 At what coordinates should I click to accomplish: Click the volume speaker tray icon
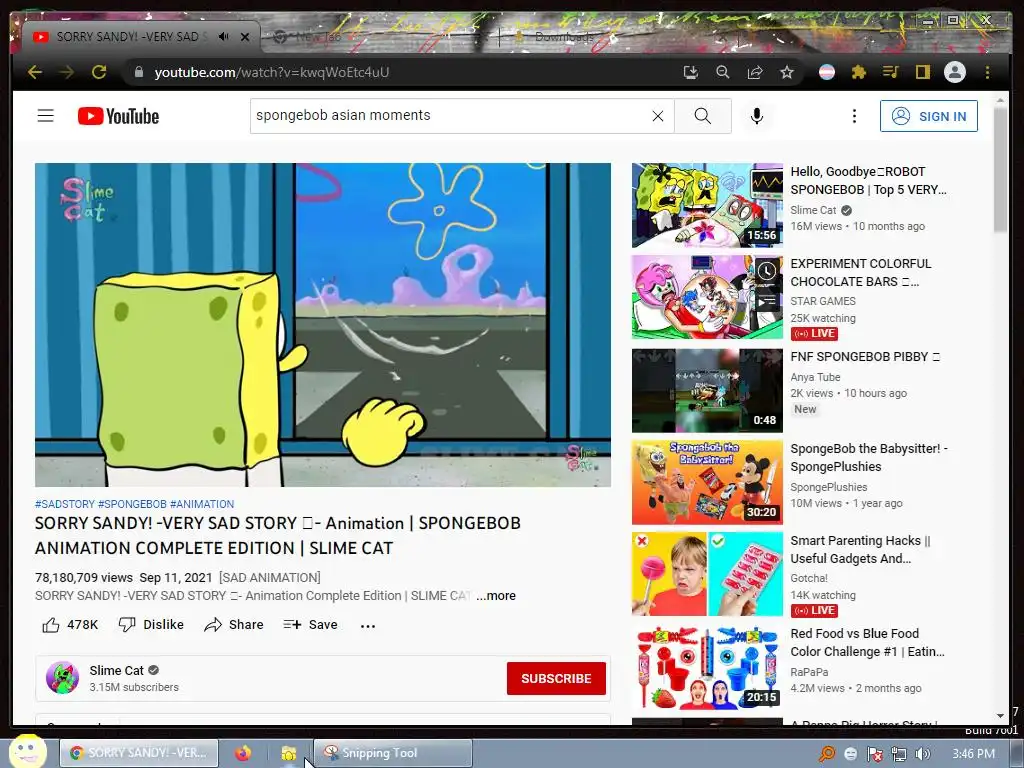(922, 754)
